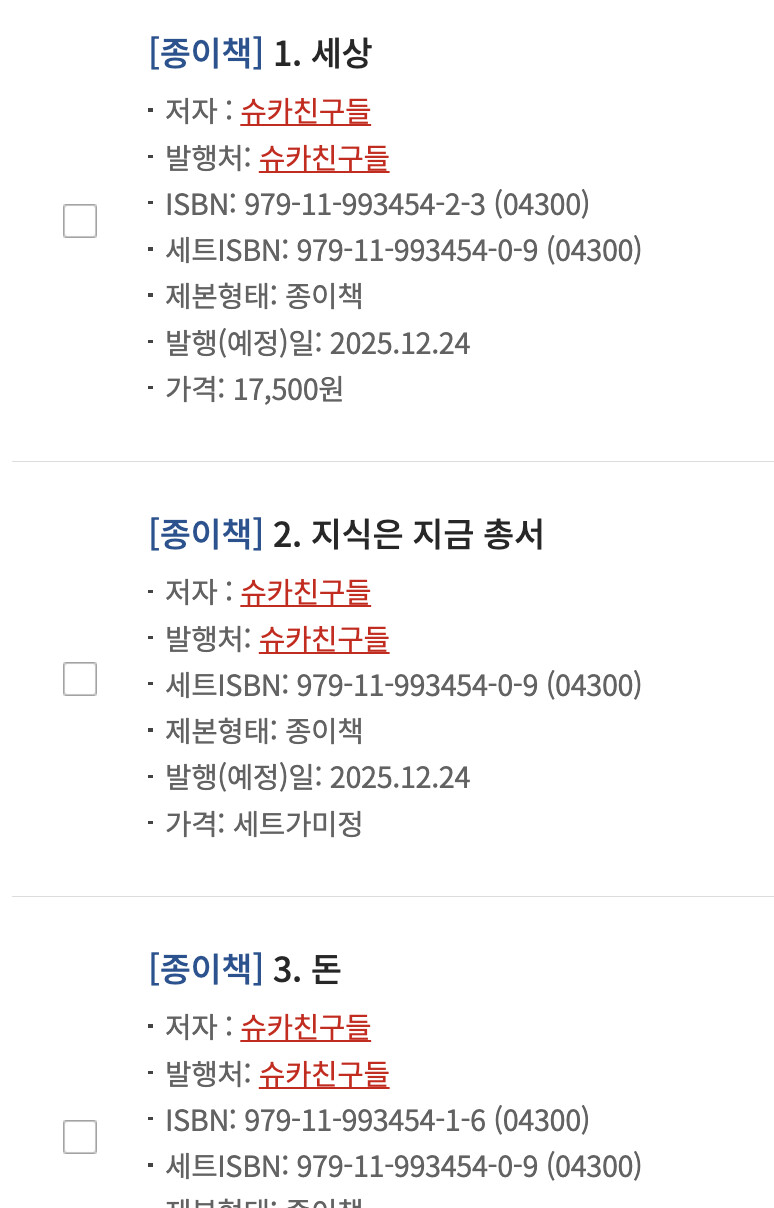Screen dimensions: 774x1208
Task: Open the book title 3. 돈
Action: [306, 969]
